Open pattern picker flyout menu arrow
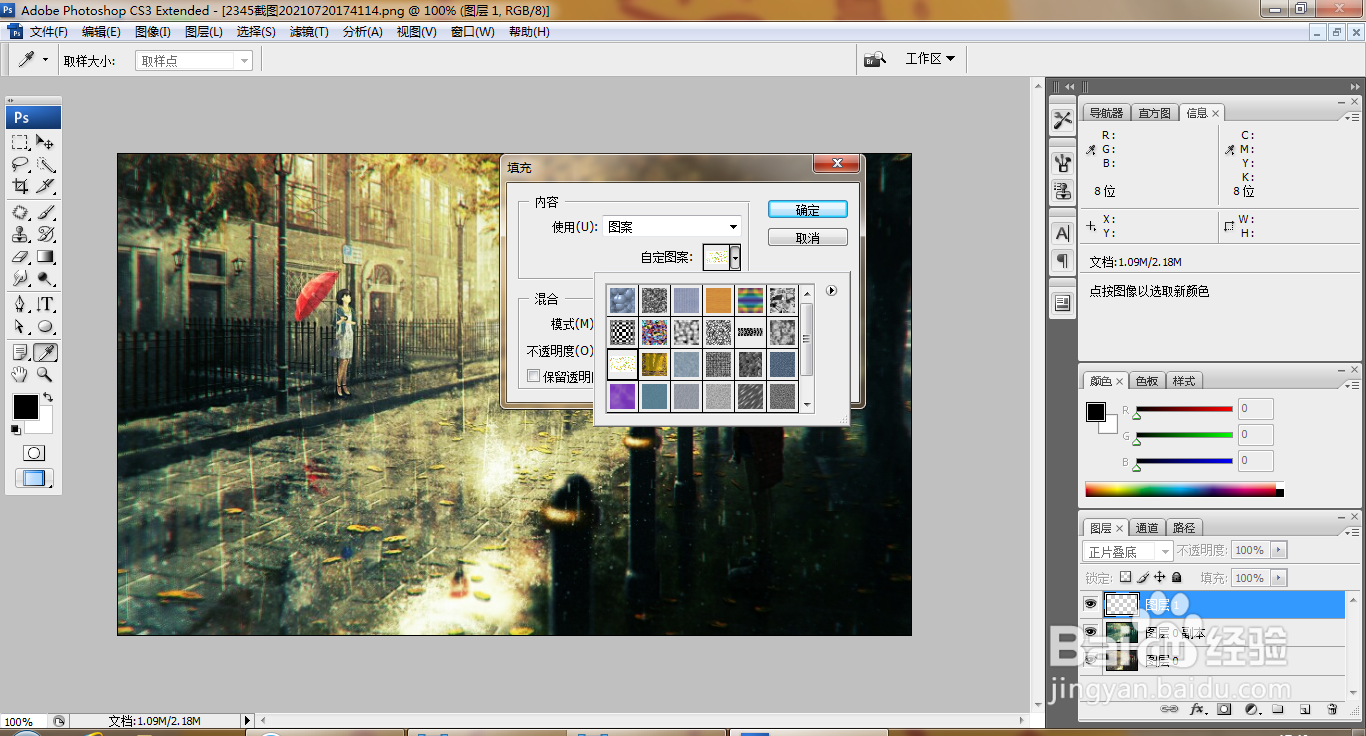 [831, 291]
